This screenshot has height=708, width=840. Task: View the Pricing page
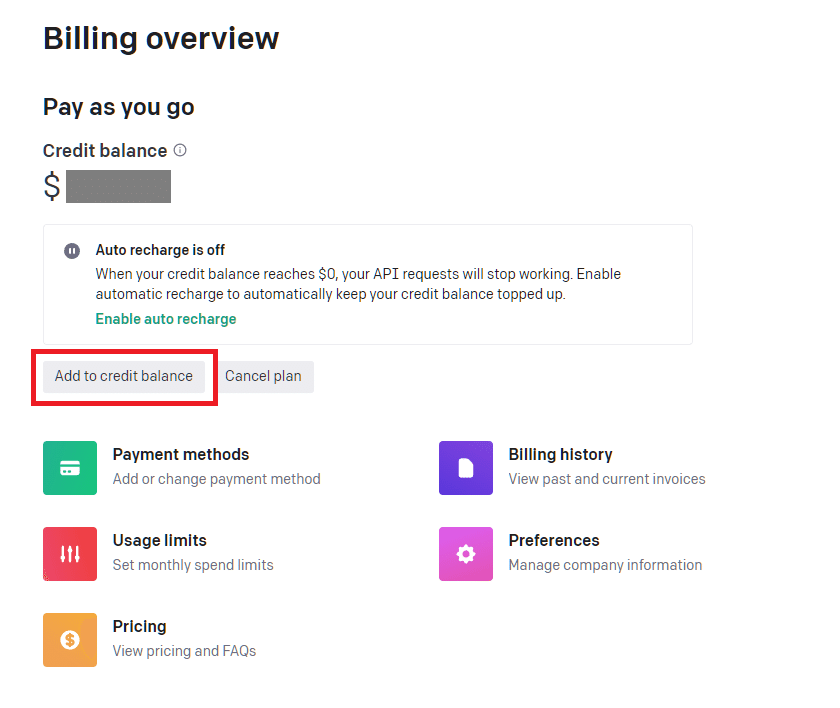(x=139, y=626)
